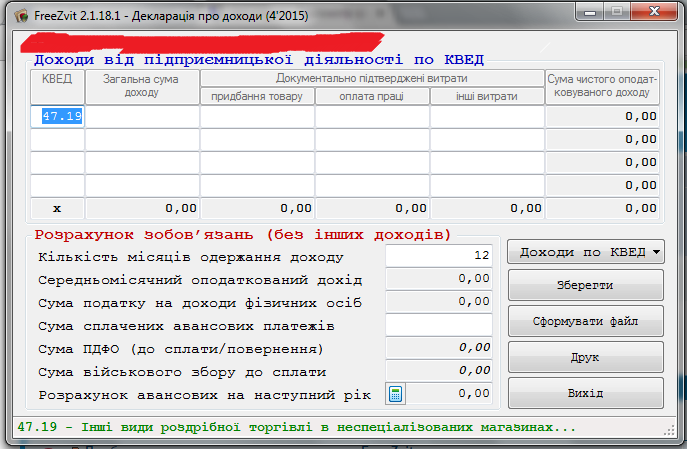Click first row інші витрати cell

(487, 116)
